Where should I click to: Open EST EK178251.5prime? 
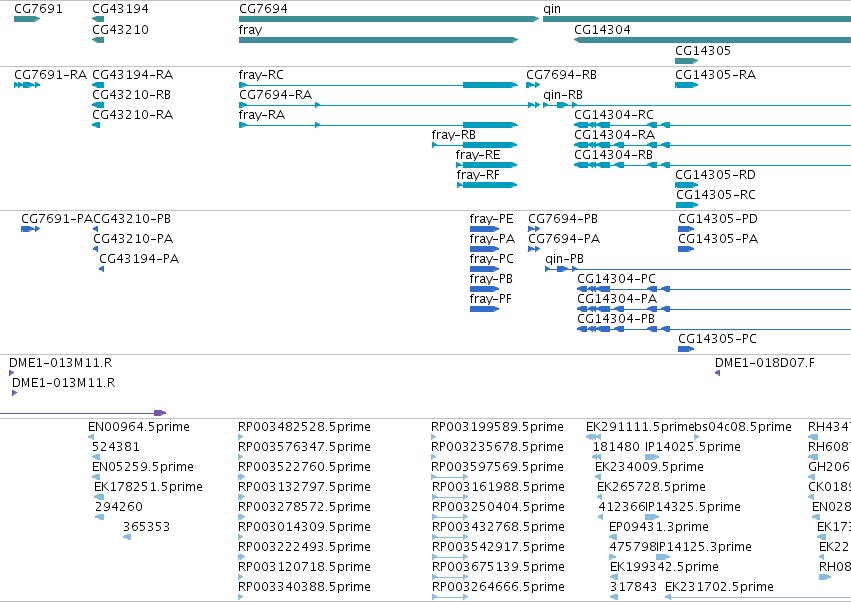click(x=148, y=487)
